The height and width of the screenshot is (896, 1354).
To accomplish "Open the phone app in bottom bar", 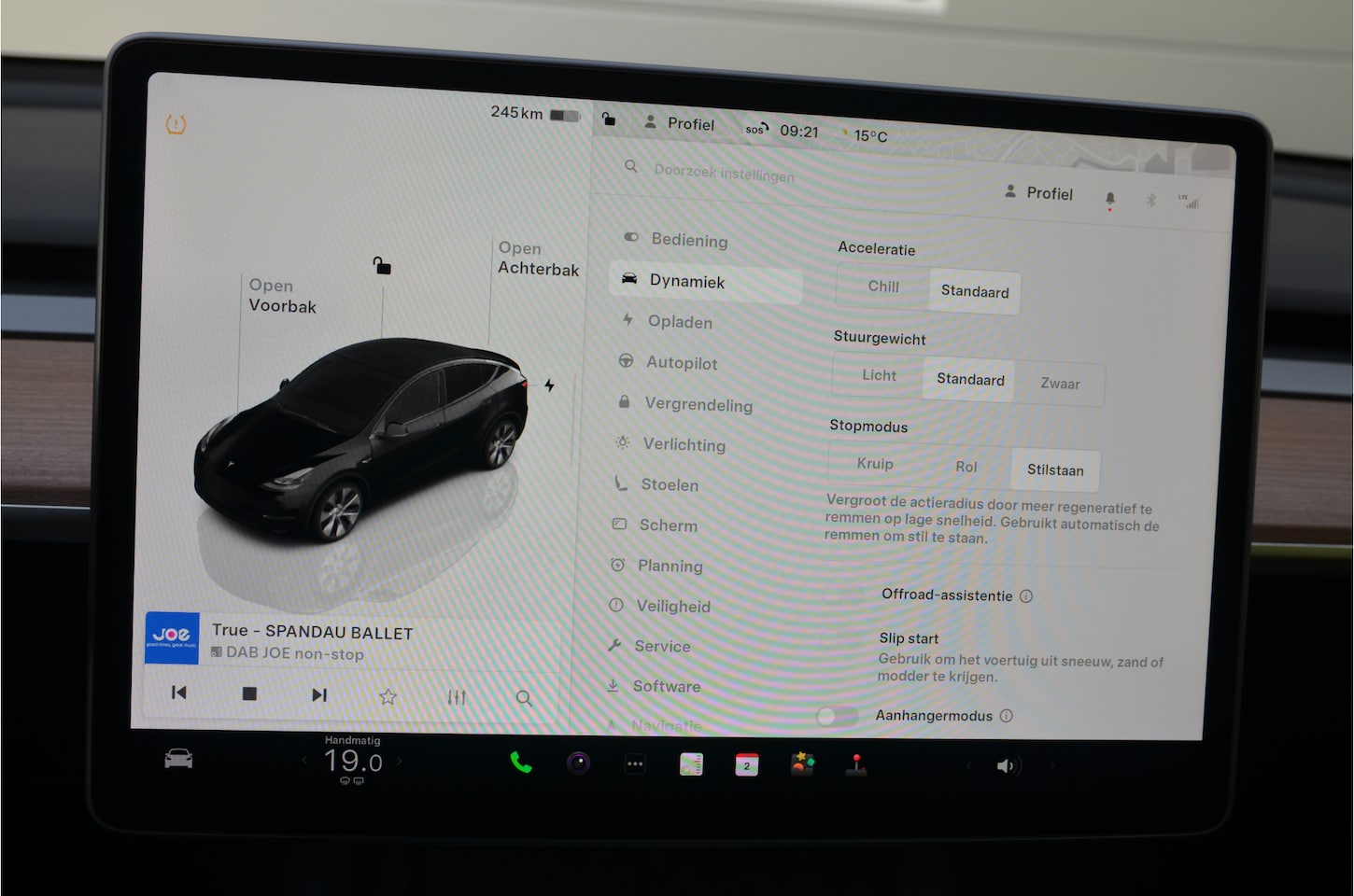I will click(521, 763).
